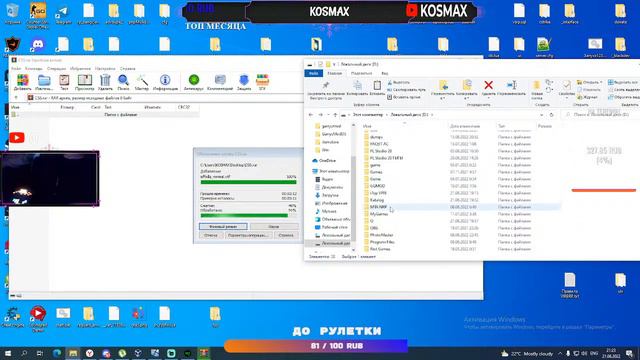Click Pause (Пауза) in archiving dialog
640x360 pixels.
point(274,226)
